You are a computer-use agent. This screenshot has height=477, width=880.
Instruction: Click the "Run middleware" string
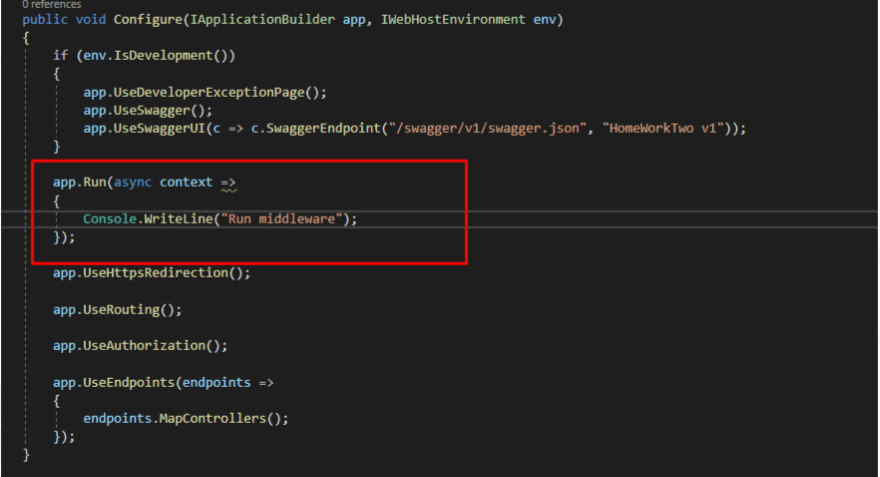[x=281, y=219]
